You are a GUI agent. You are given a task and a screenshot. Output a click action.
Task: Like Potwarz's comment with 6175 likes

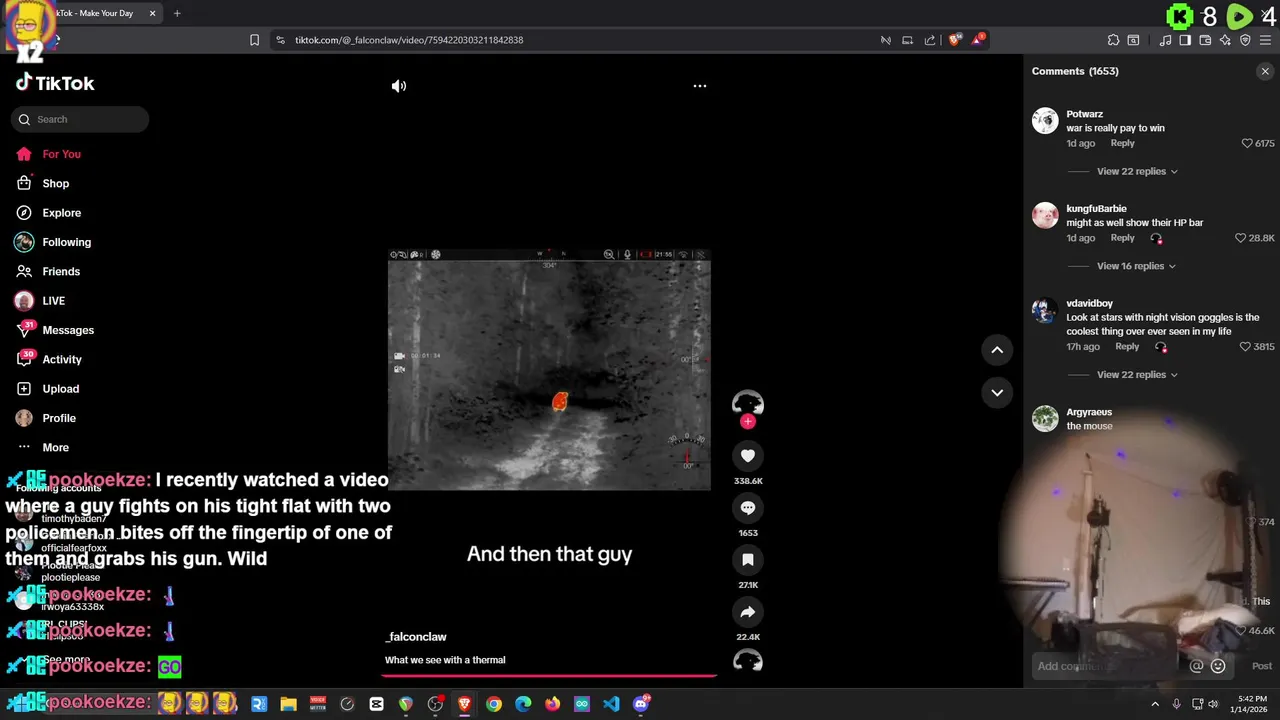click(1247, 143)
